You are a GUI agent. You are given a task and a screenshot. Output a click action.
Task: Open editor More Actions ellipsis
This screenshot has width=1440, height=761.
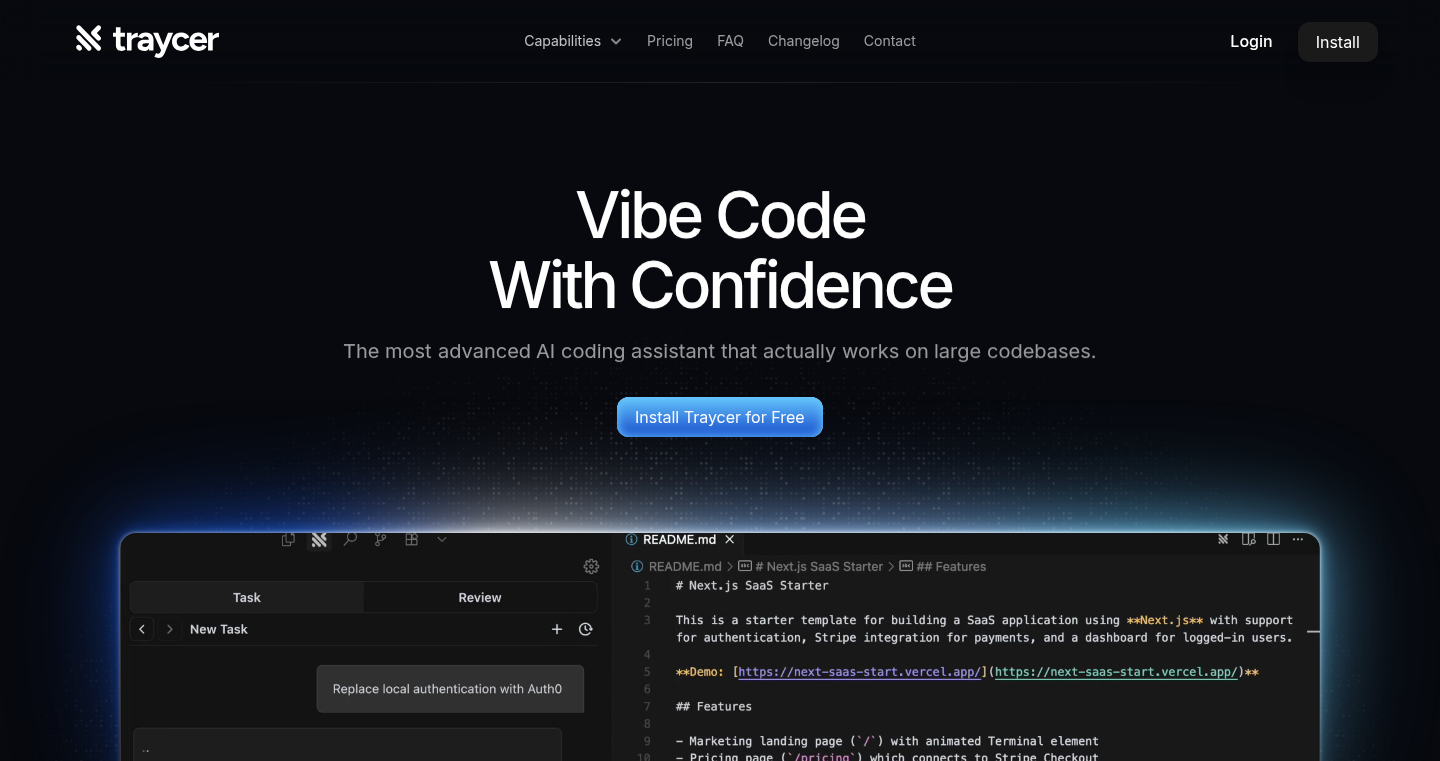[x=1298, y=539]
